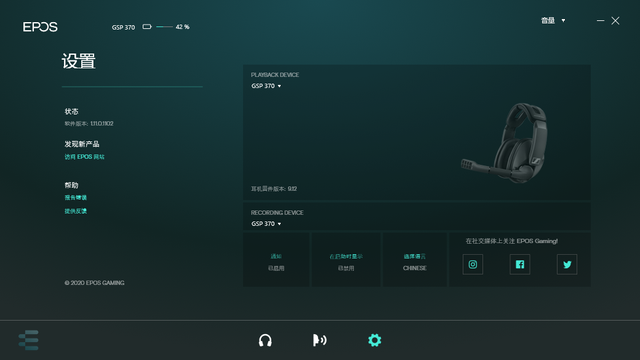640x360 pixels.
Task: Click the © 2020 EPOS GAMING text
Action: point(94,282)
